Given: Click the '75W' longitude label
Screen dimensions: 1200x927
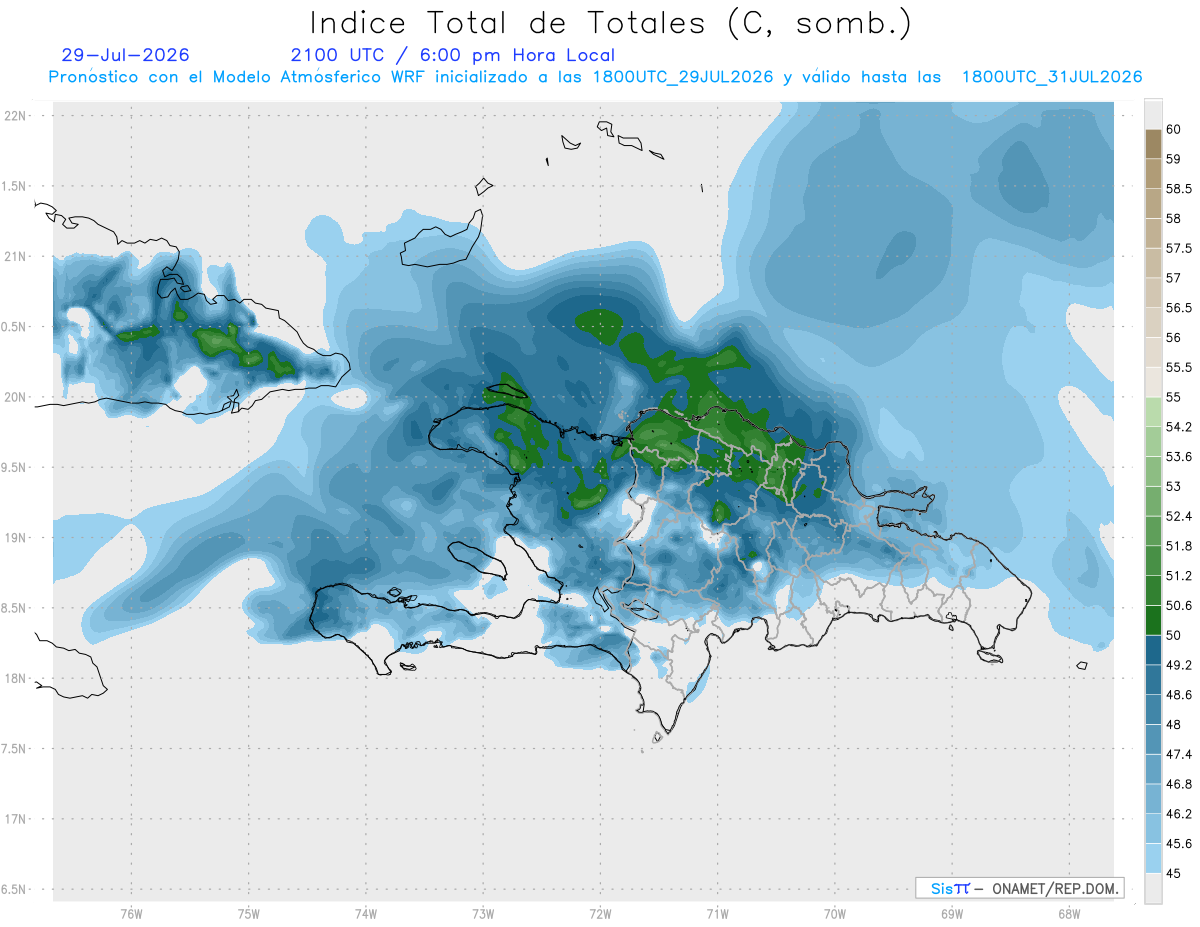Looking at the screenshot, I should click(x=248, y=914).
